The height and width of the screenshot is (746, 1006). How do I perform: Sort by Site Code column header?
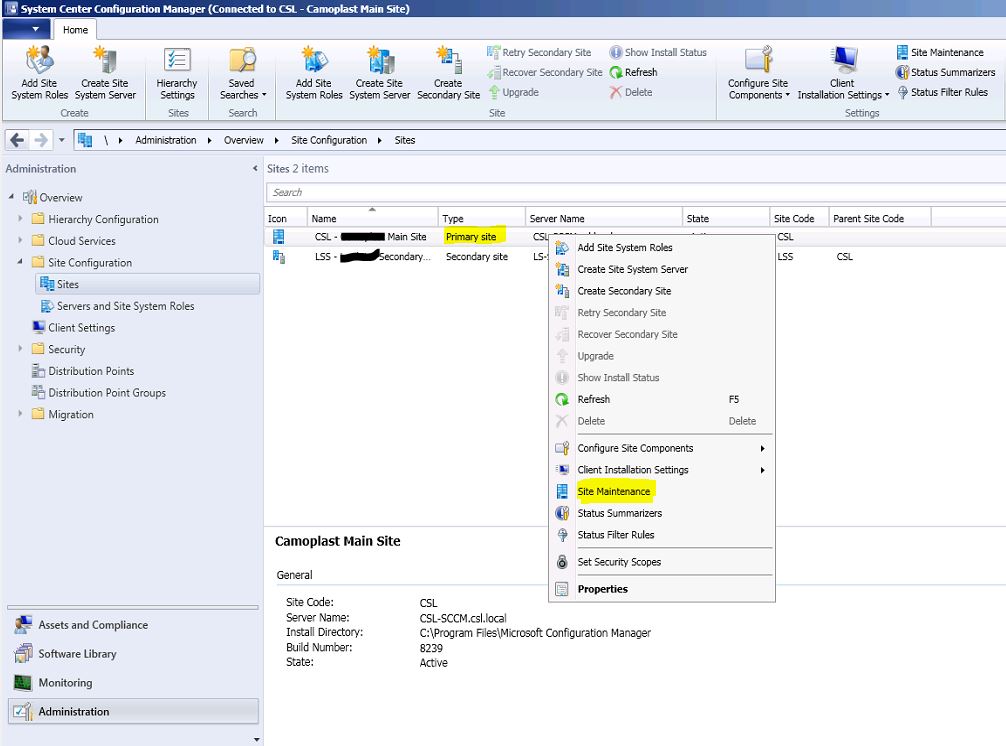(x=799, y=218)
